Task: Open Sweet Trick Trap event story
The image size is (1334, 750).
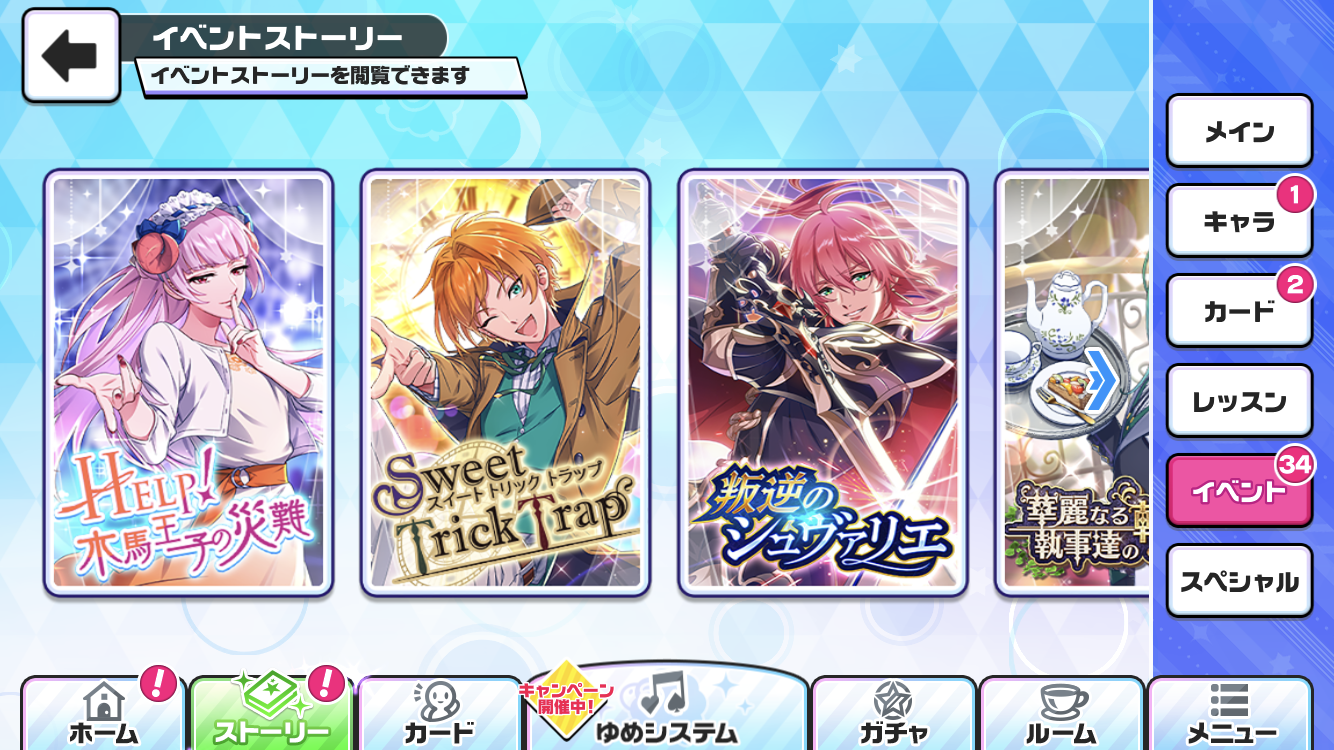Action: [x=505, y=383]
